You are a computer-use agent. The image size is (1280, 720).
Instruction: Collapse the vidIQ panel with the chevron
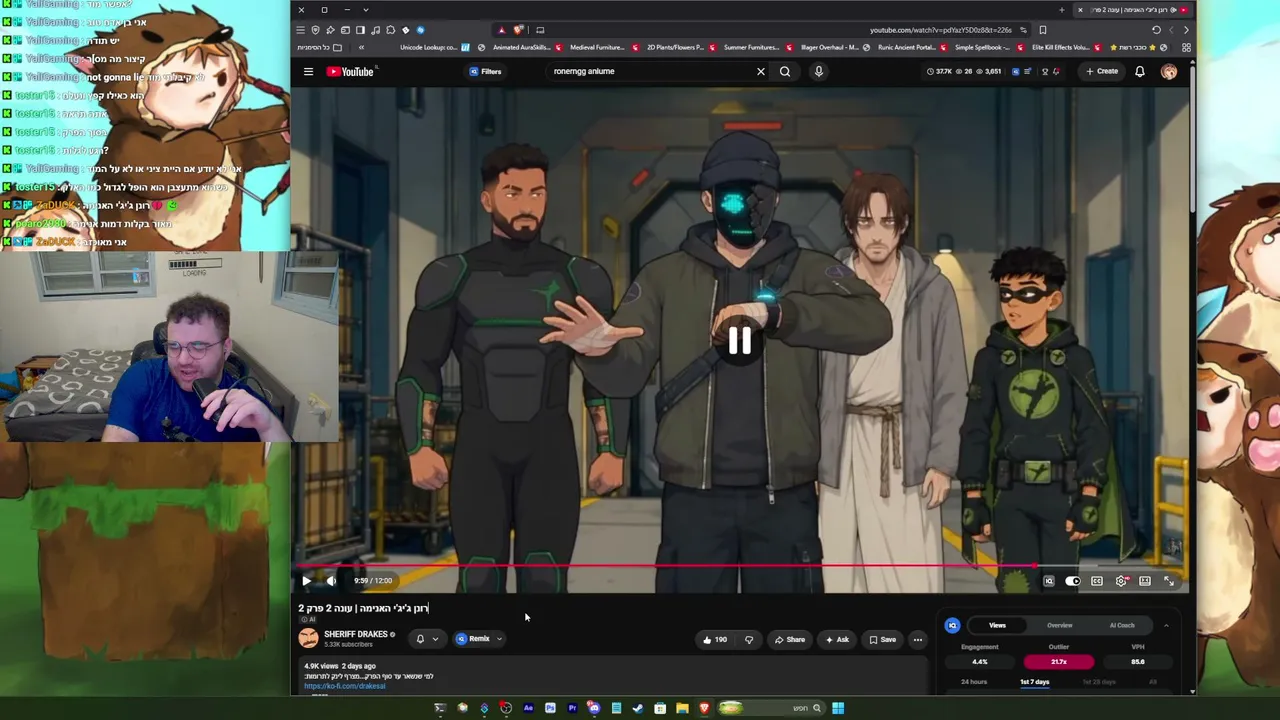[x=1166, y=626]
